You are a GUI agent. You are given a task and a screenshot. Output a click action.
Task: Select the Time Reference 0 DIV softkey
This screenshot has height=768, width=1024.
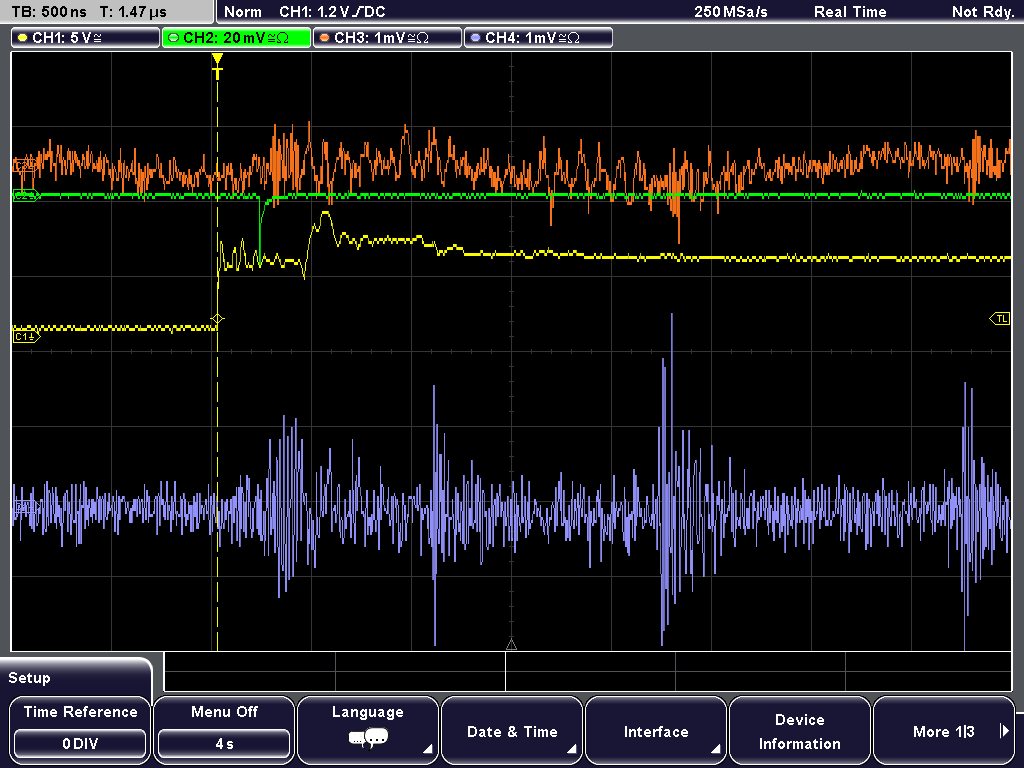(80, 729)
